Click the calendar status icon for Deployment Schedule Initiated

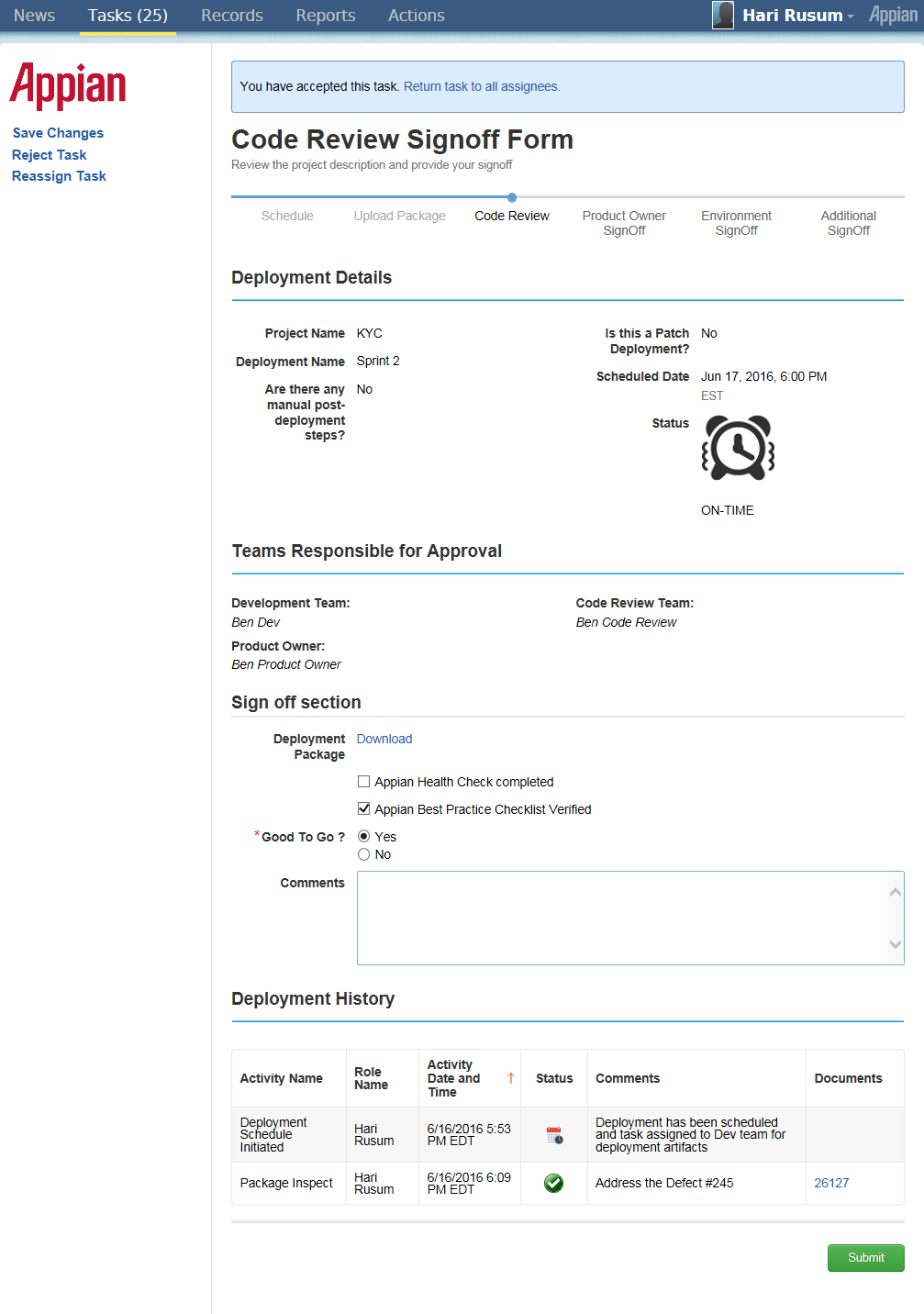pyautogui.click(x=554, y=1135)
